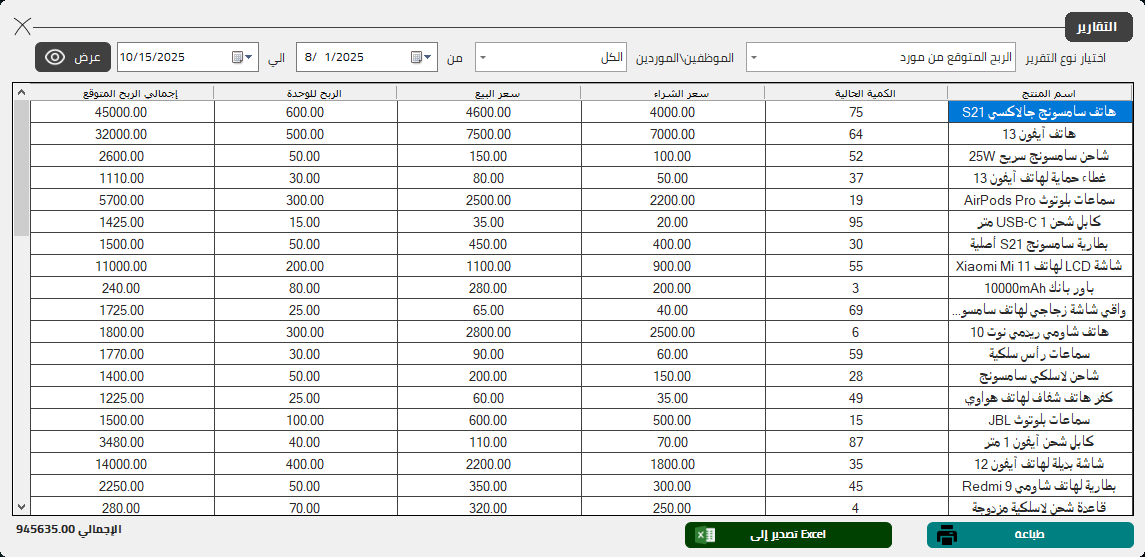The height and width of the screenshot is (557, 1145).
Task: Open the end date 10/15/2025 dropdown arrow
Action: 250,57
